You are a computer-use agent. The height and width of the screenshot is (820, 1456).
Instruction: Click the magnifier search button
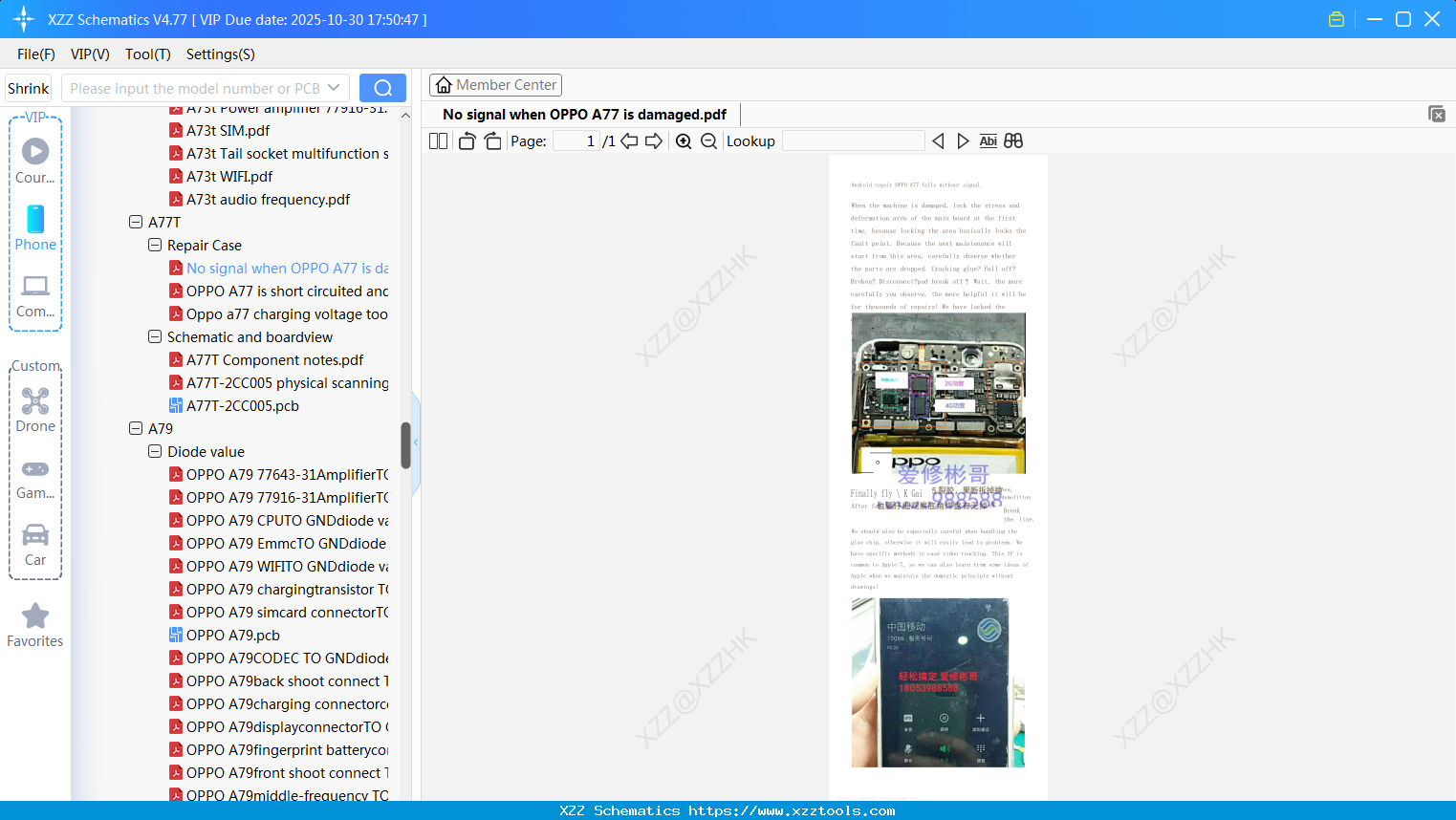click(x=382, y=88)
